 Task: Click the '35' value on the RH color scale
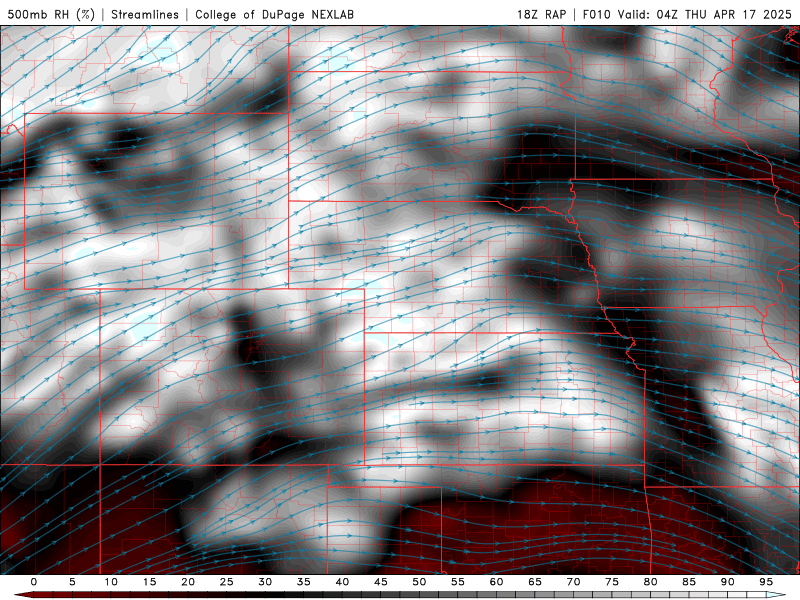pyautogui.click(x=304, y=582)
